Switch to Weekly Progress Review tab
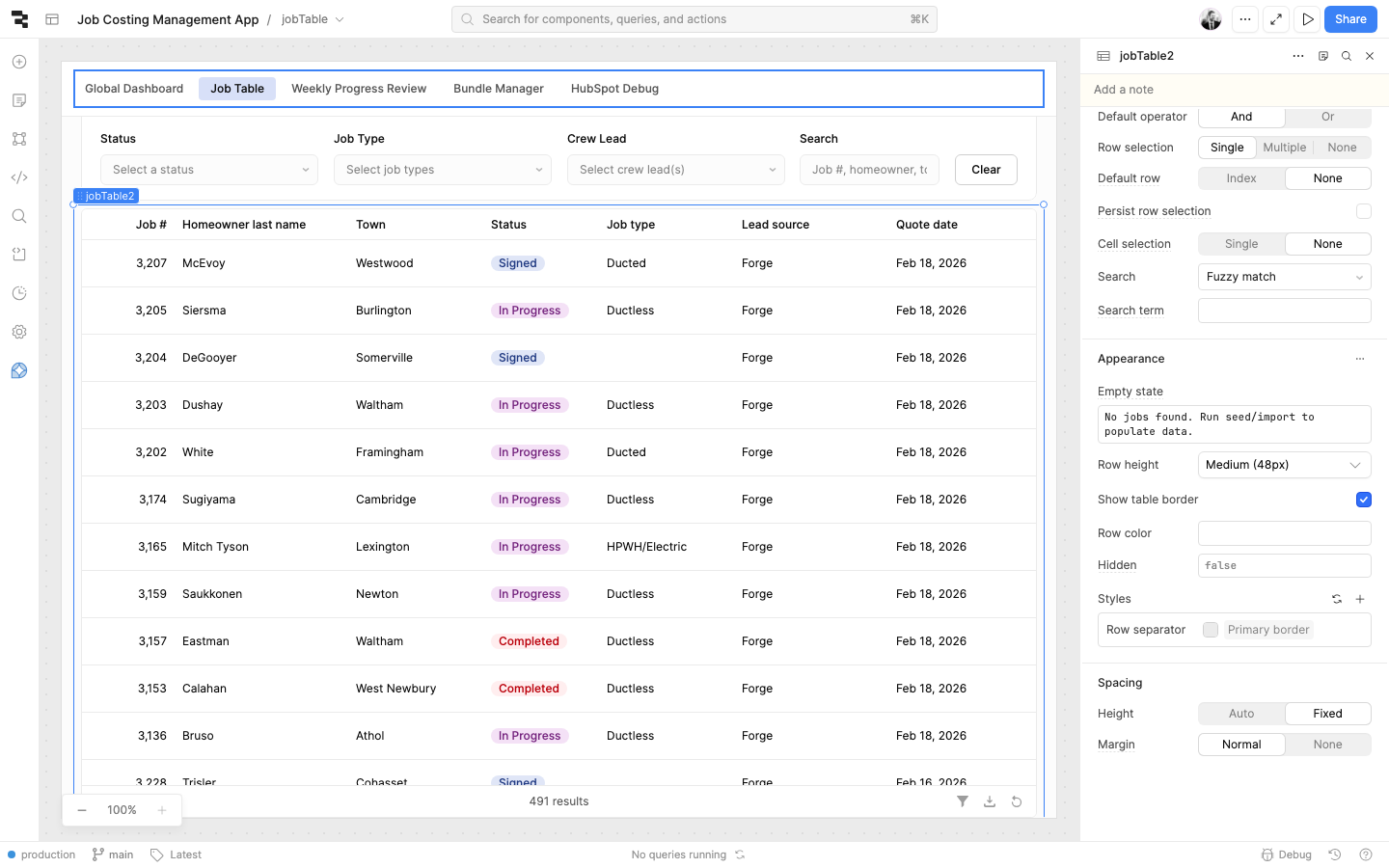The image size is (1389, 868). tap(359, 89)
